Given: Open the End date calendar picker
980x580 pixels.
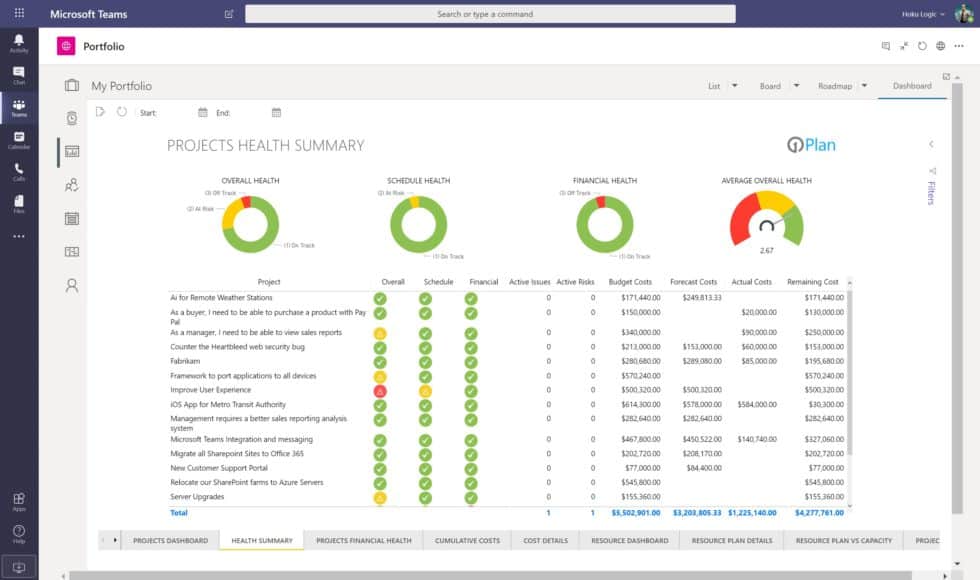Looking at the screenshot, I should 276,112.
